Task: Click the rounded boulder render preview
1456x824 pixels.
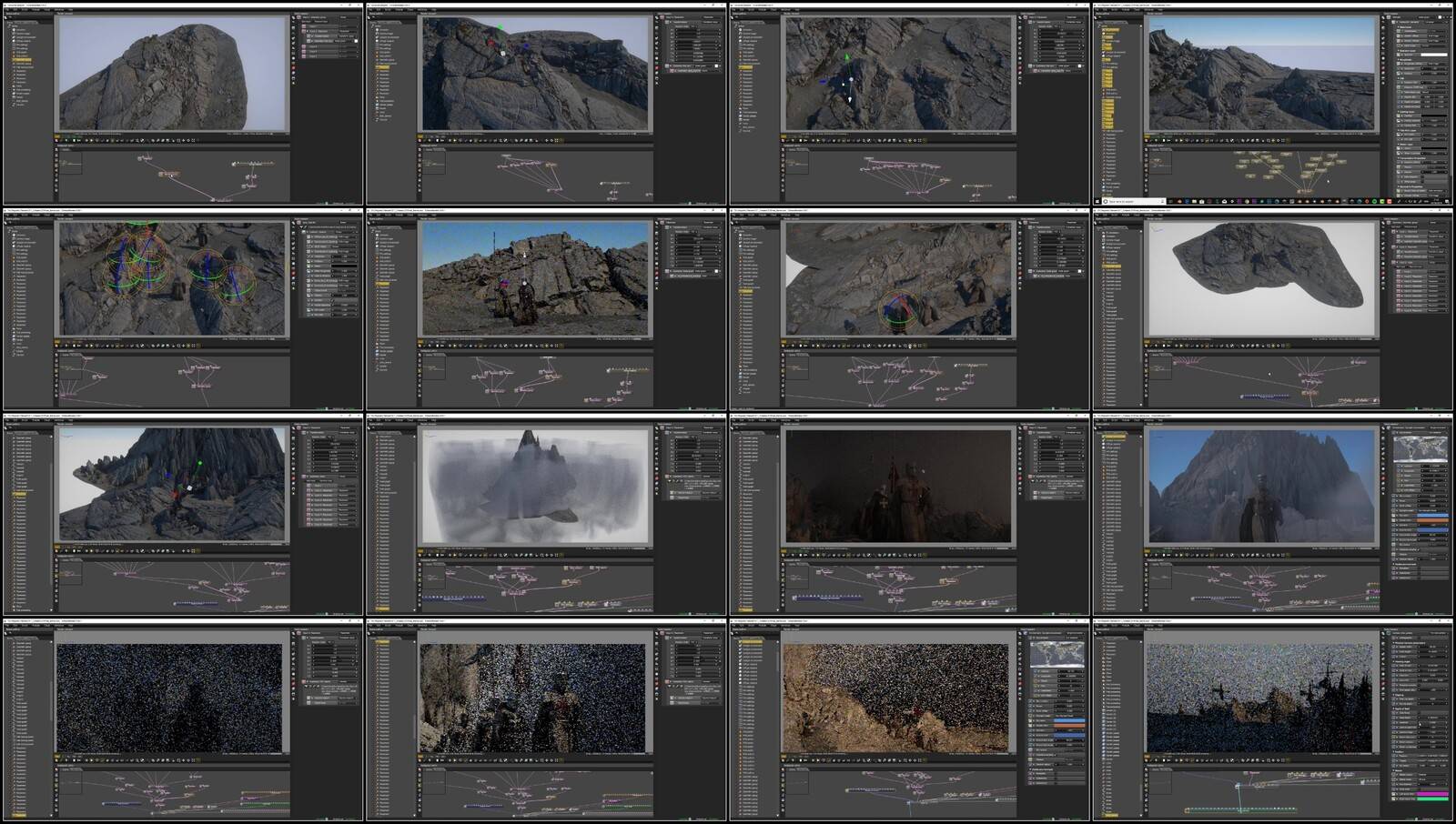Action: tap(173, 74)
